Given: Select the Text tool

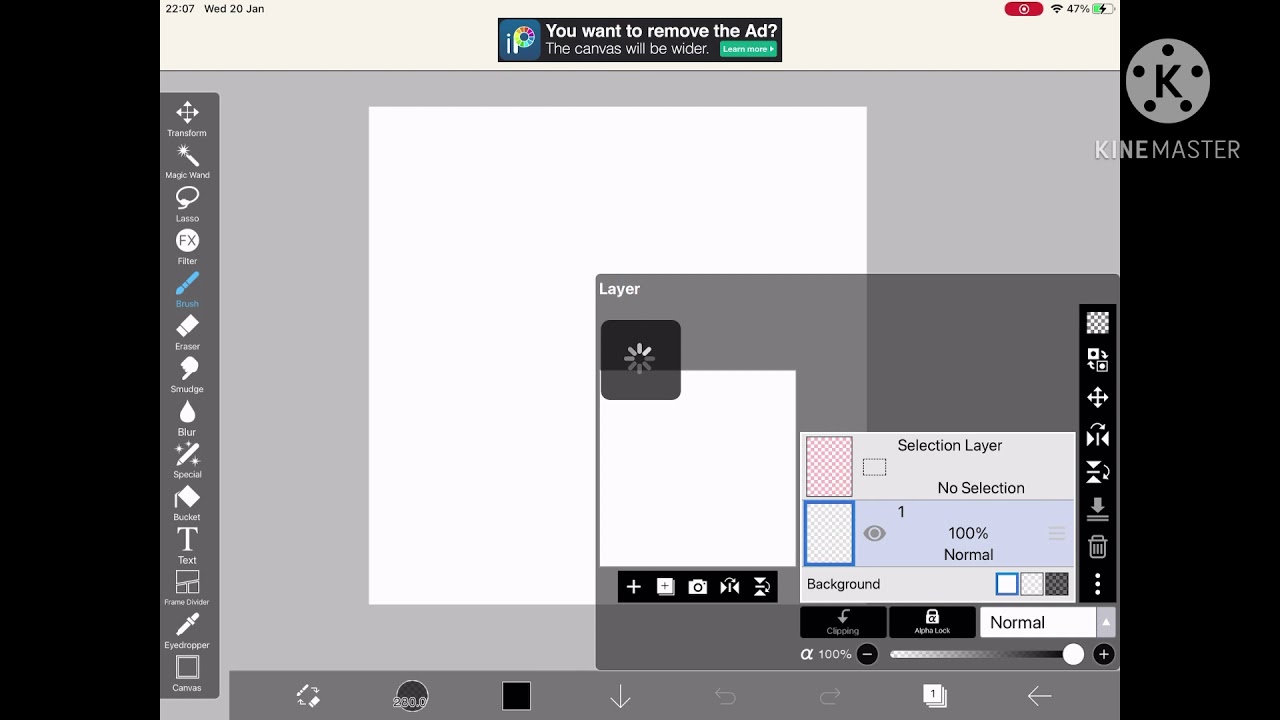Looking at the screenshot, I should (187, 546).
